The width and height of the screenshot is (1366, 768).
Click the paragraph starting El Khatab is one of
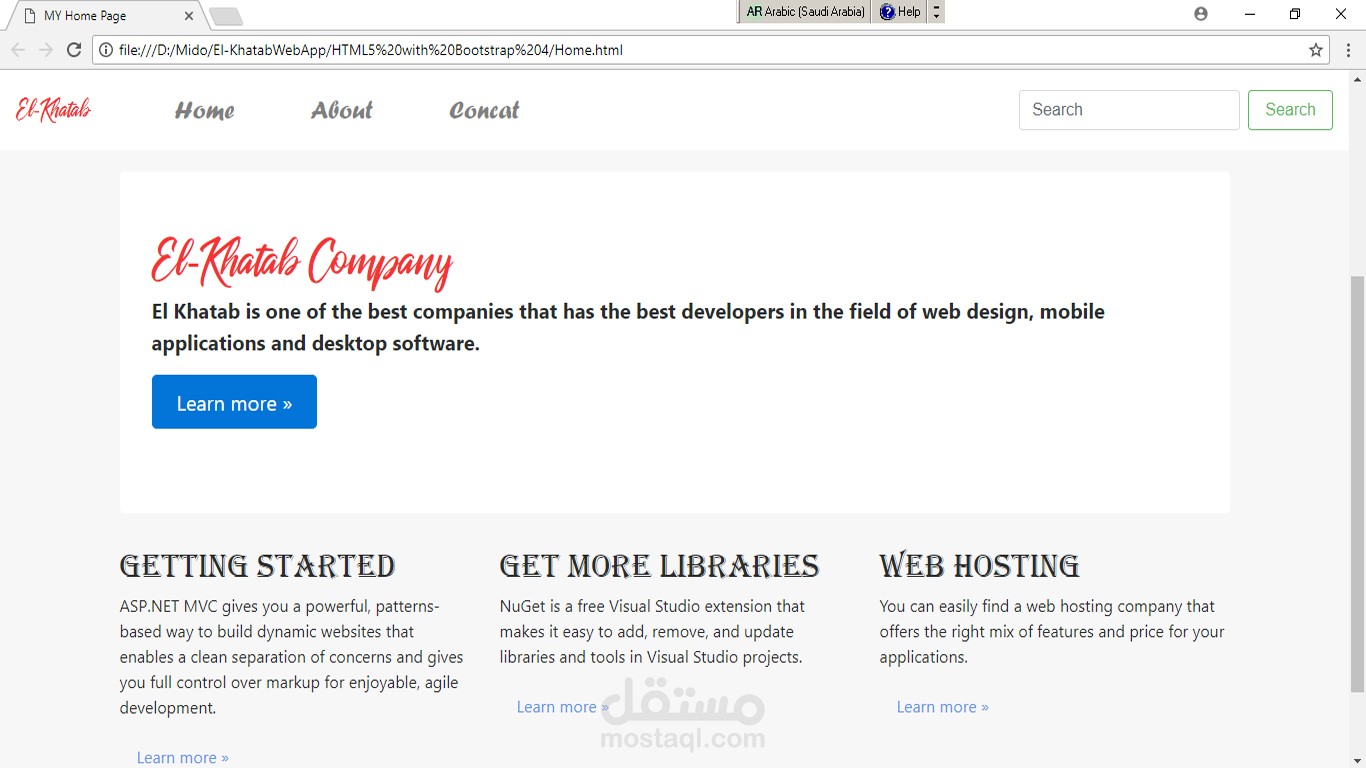tap(628, 327)
